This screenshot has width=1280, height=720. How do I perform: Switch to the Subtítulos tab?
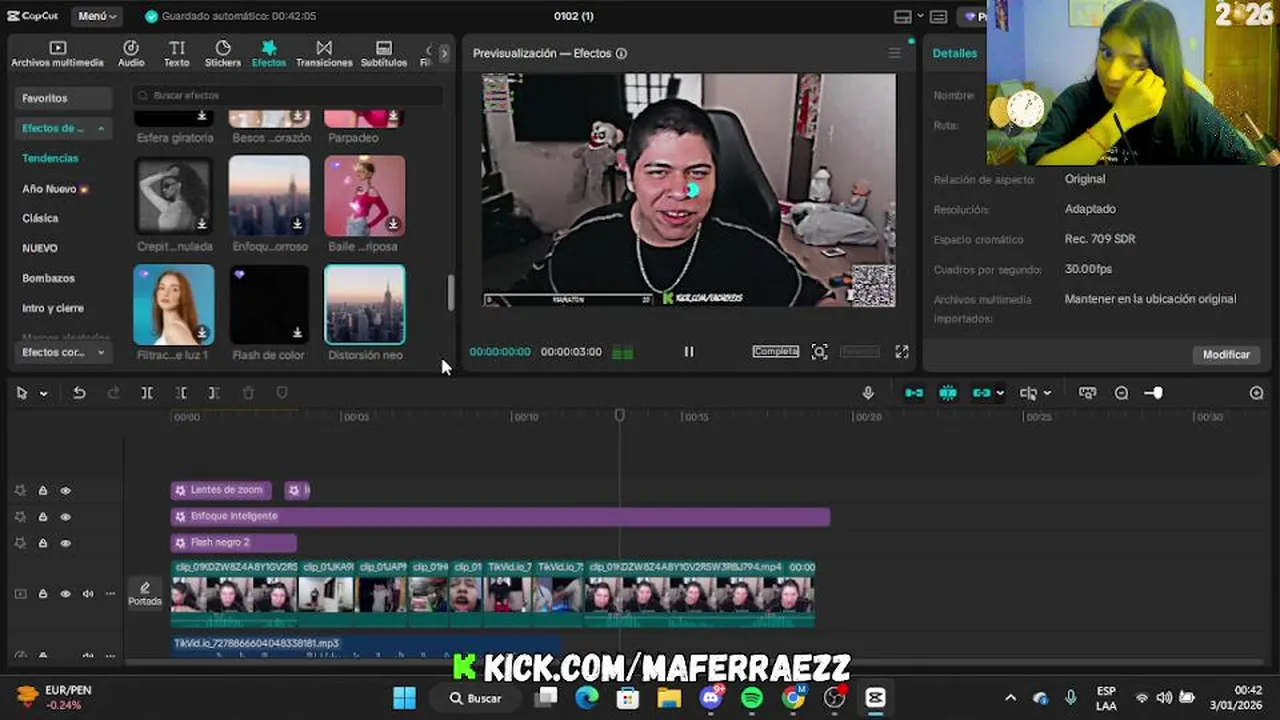click(384, 54)
